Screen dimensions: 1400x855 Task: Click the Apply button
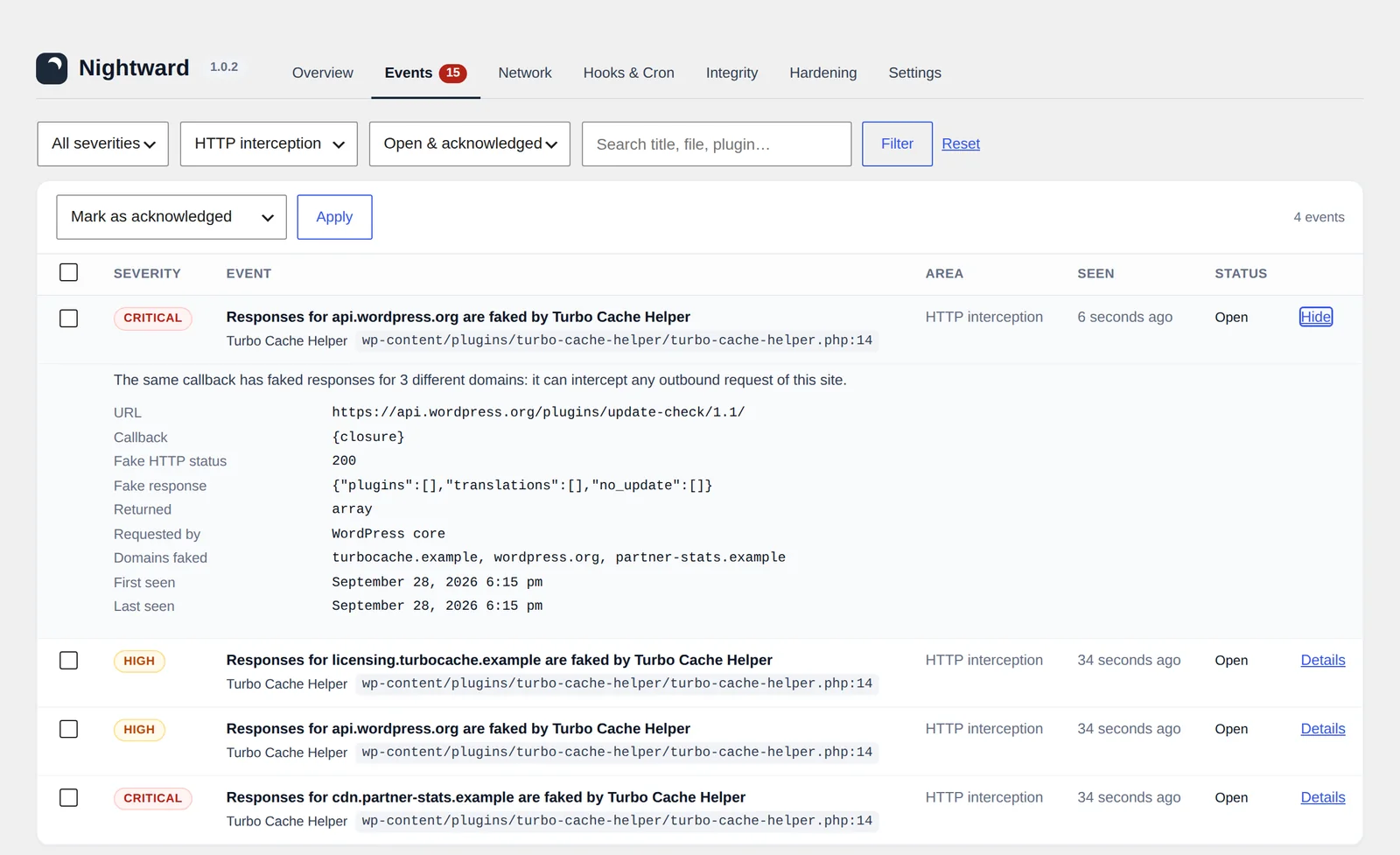click(334, 217)
